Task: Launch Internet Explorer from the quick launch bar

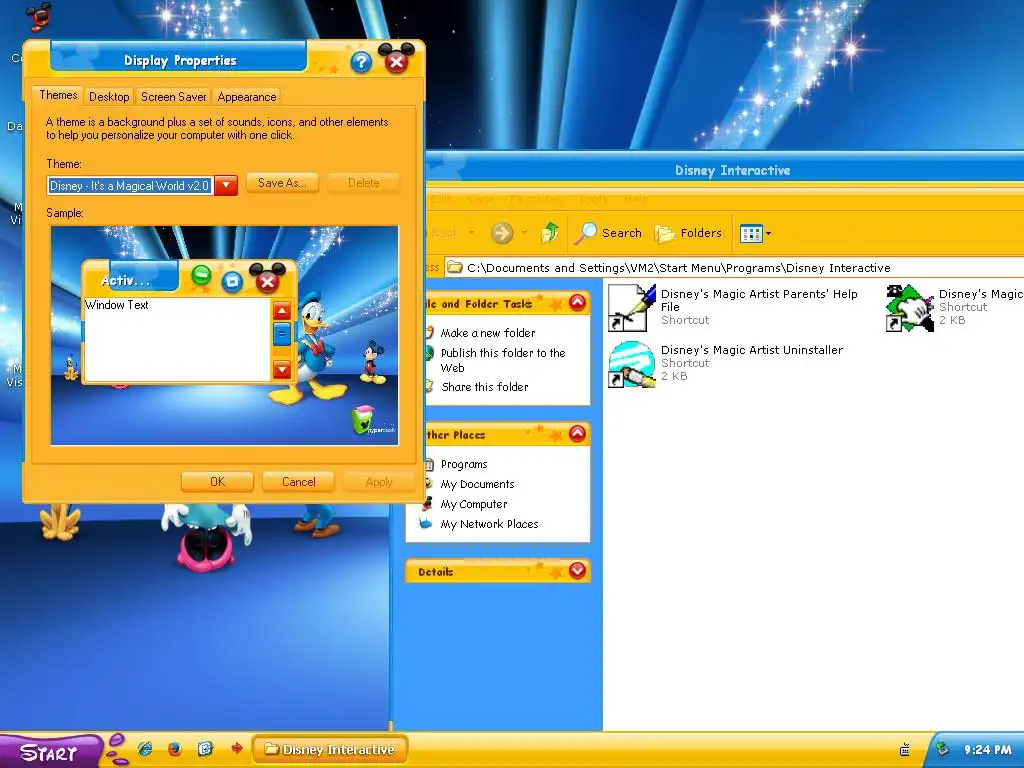Action: [145, 748]
